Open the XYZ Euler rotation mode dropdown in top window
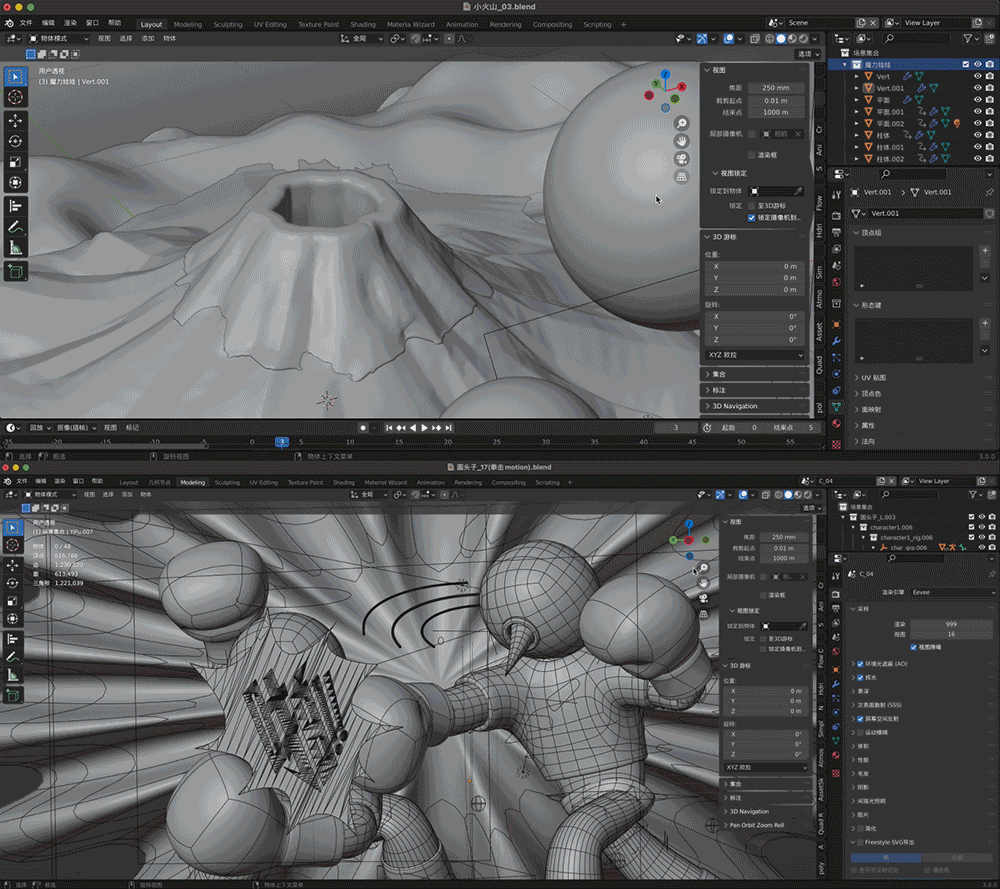 755,355
